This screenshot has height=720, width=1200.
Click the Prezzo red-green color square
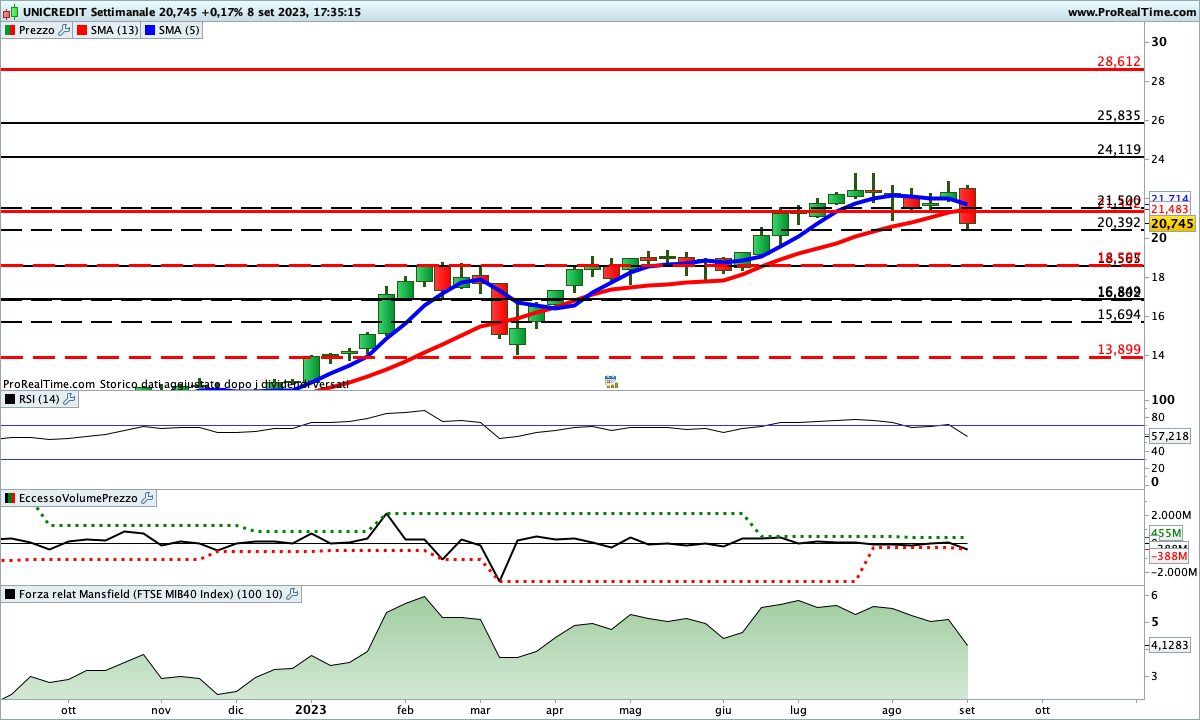click(9, 30)
